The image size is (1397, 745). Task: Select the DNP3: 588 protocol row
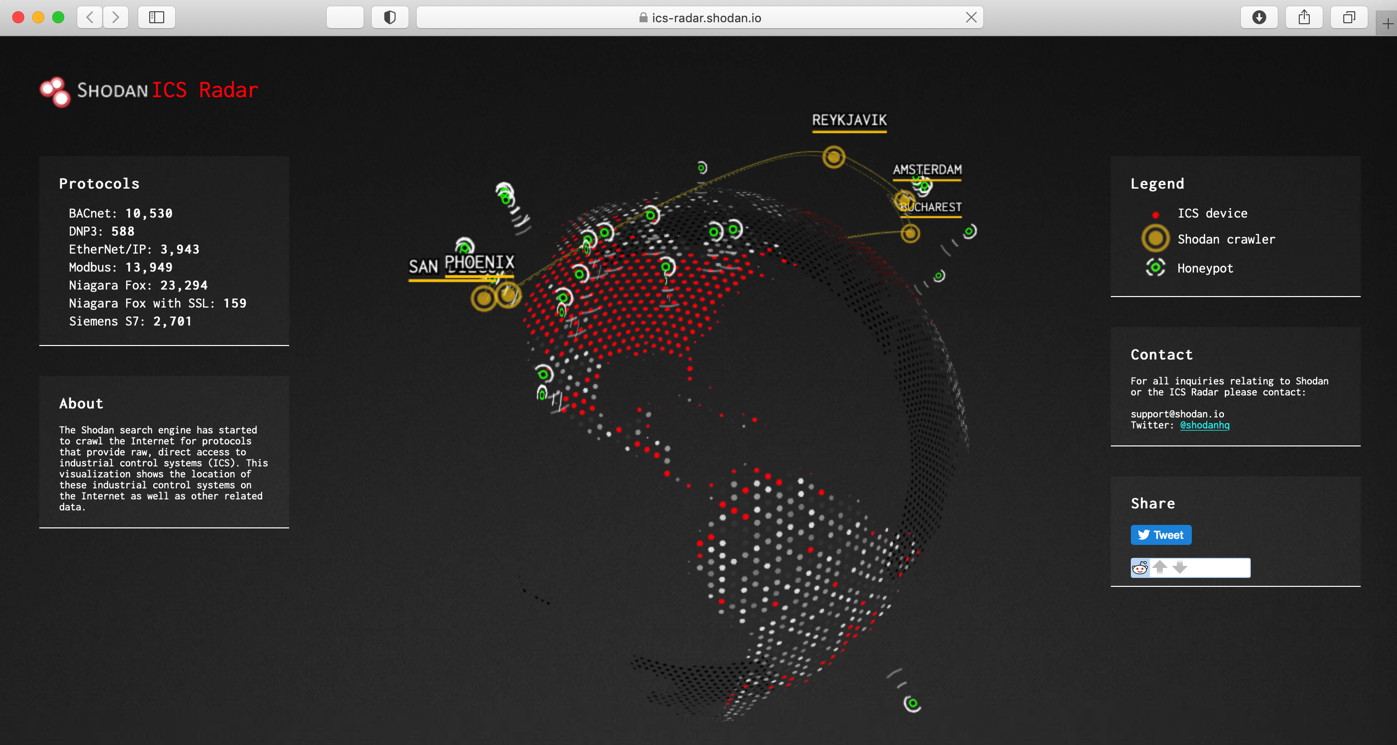[102, 231]
